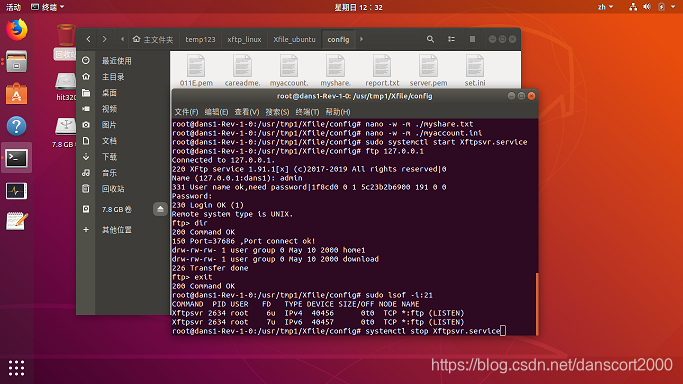
Task: Search in the file manager
Action: tap(430, 39)
